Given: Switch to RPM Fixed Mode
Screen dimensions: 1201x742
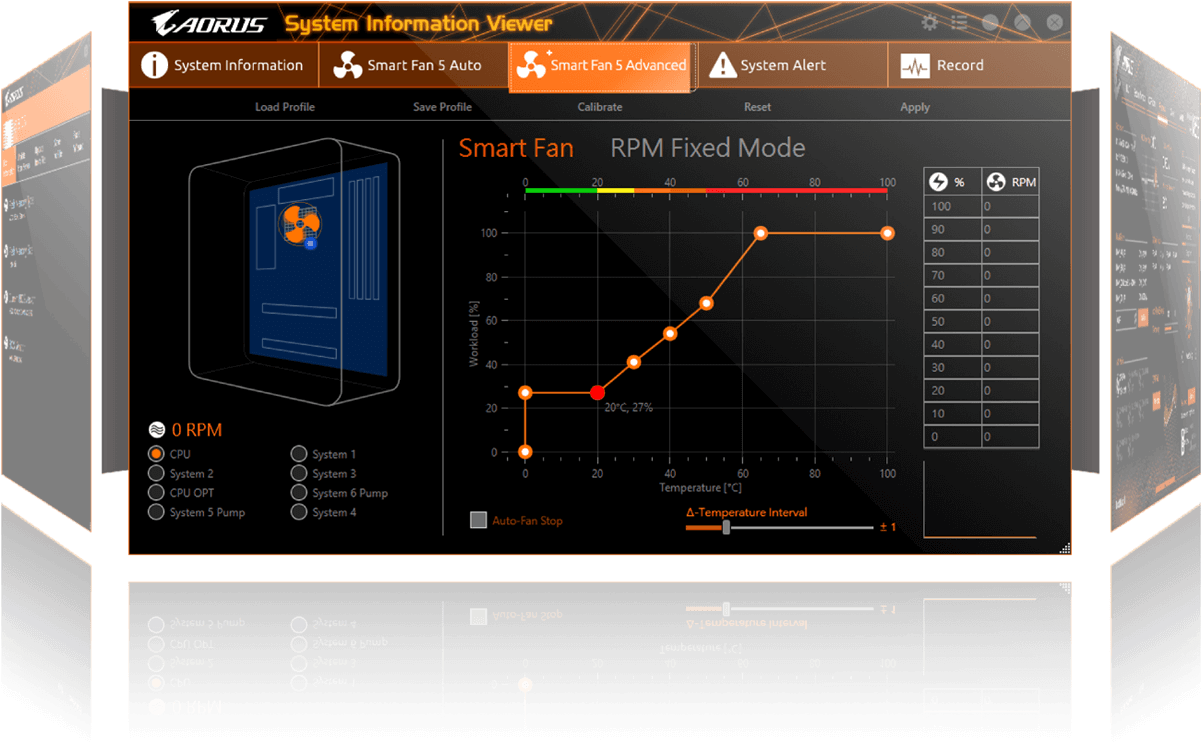Looking at the screenshot, I should tap(707, 149).
